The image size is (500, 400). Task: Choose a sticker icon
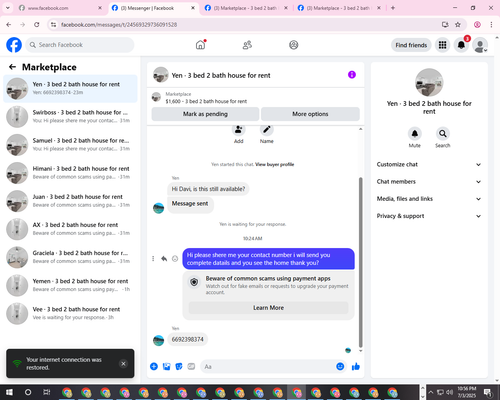pos(179,367)
